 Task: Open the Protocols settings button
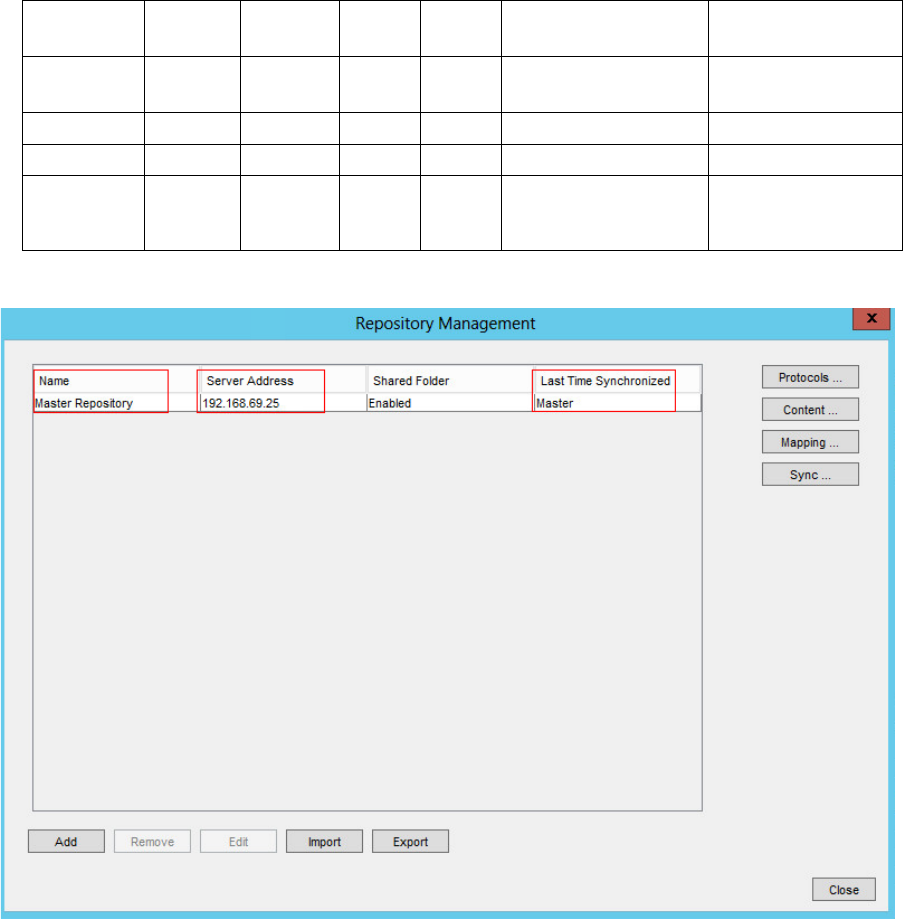(x=810, y=377)
